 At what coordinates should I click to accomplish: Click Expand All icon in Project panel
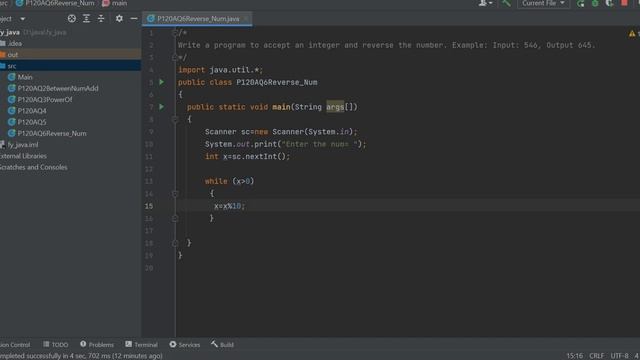pos(87,18)
